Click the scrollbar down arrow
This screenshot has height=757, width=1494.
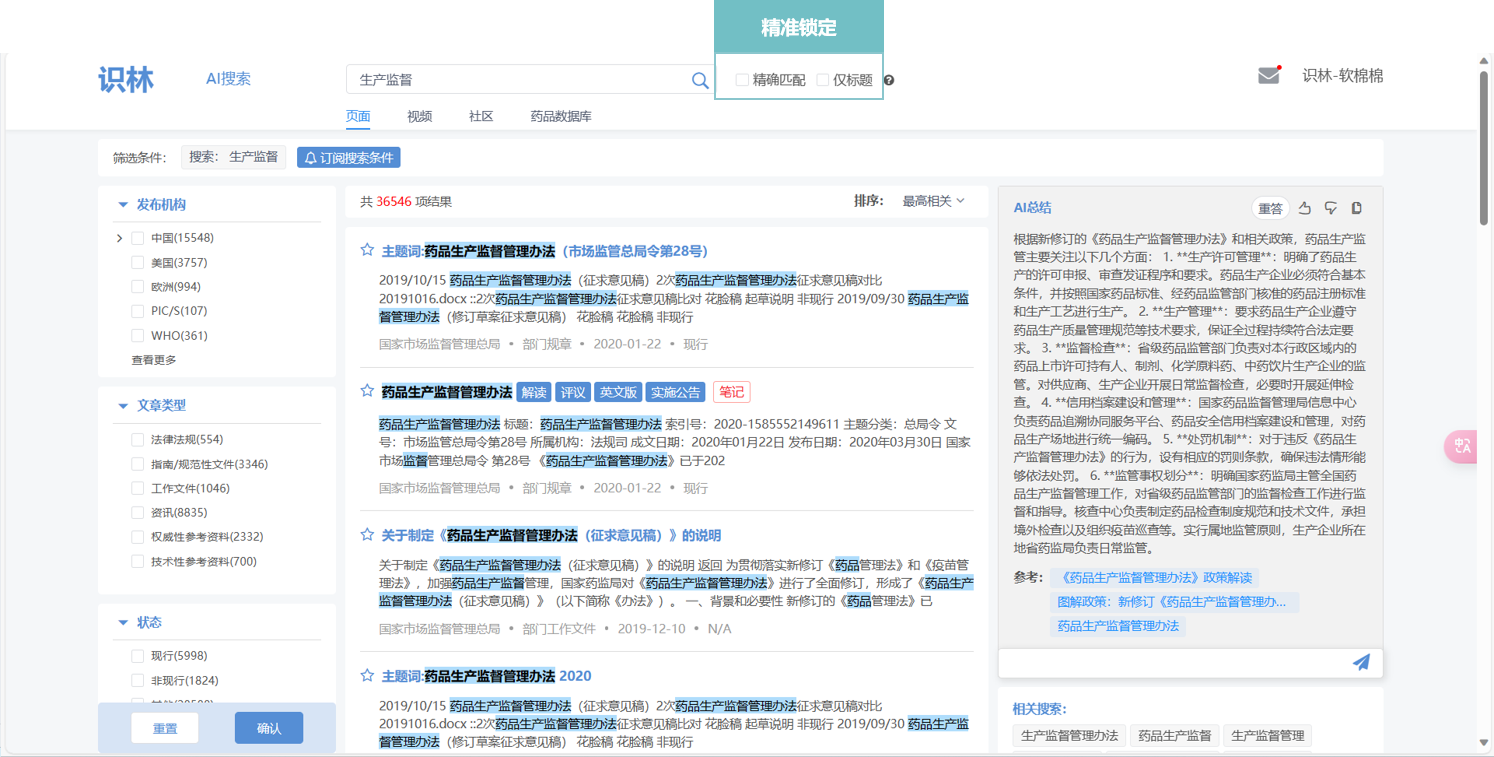[x=1484, y=743]
